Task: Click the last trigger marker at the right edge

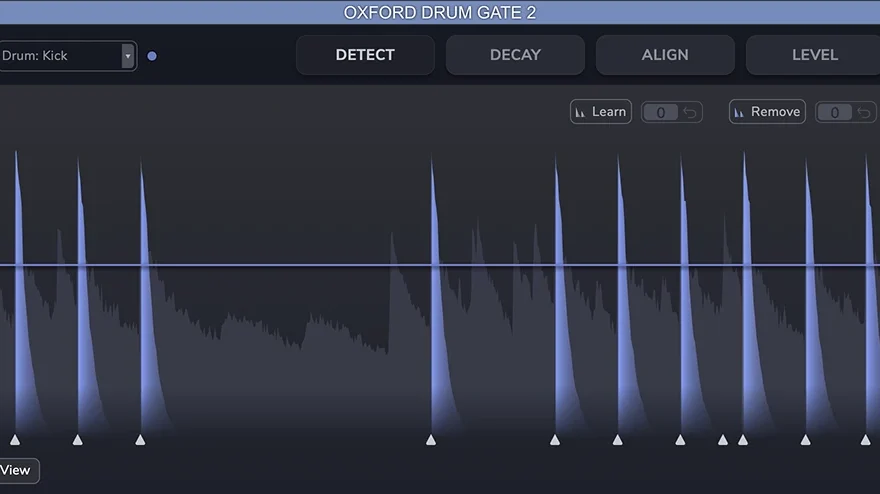Action: [x=866, y=439]
